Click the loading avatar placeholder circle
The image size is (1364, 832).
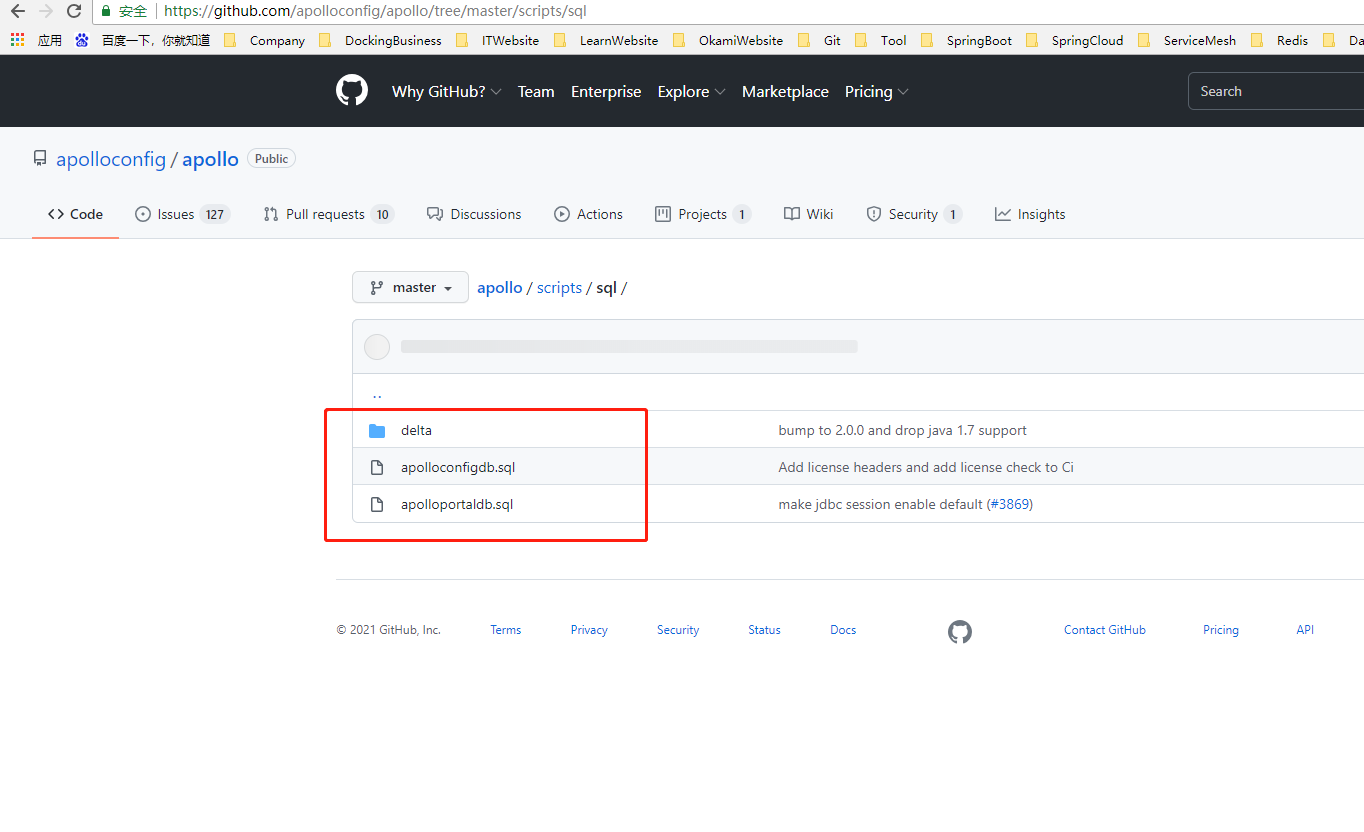click(x=377, y=347)
